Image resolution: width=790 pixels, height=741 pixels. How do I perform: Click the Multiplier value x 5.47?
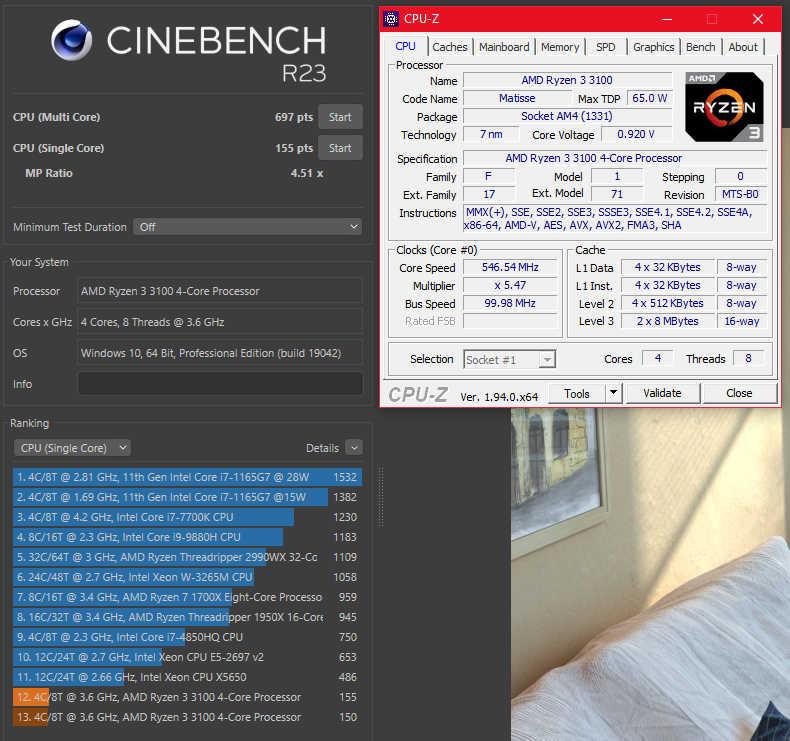pos(510,285)
